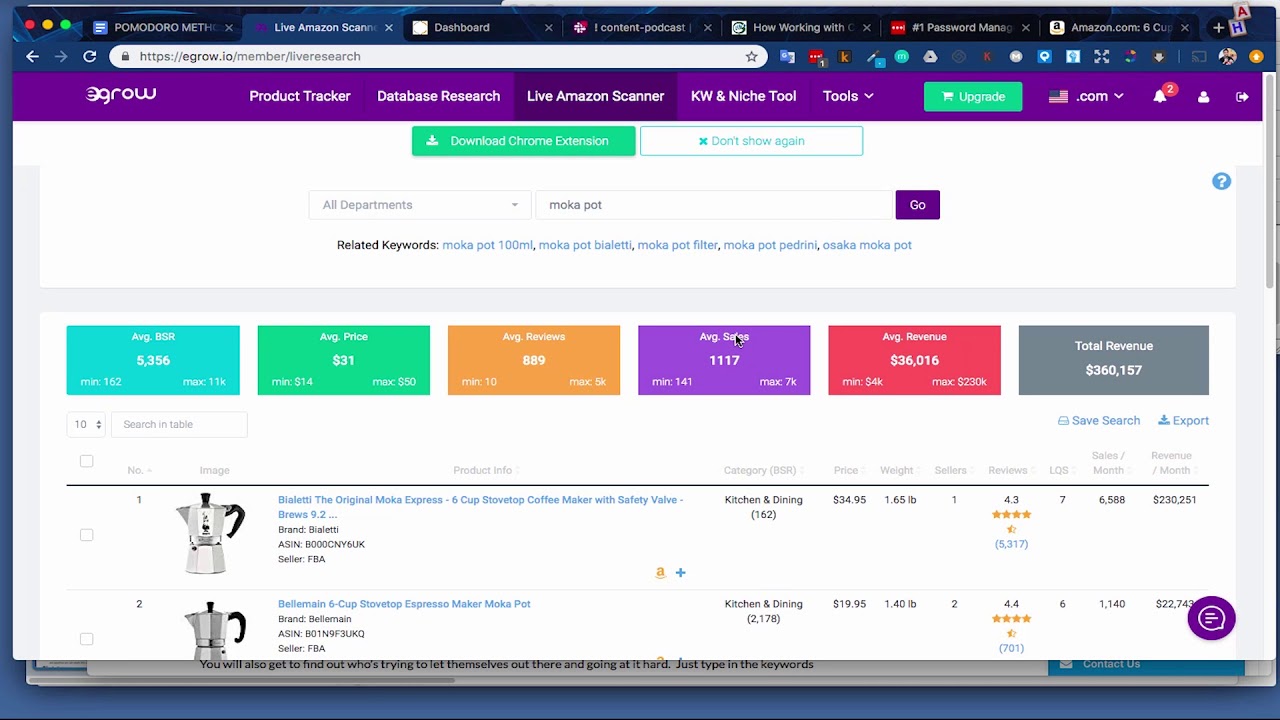Image resolution: width=1280 pixels, height=720 pixels.
Task: Click the Avg. BSR teal card
Action: (153, 360)
